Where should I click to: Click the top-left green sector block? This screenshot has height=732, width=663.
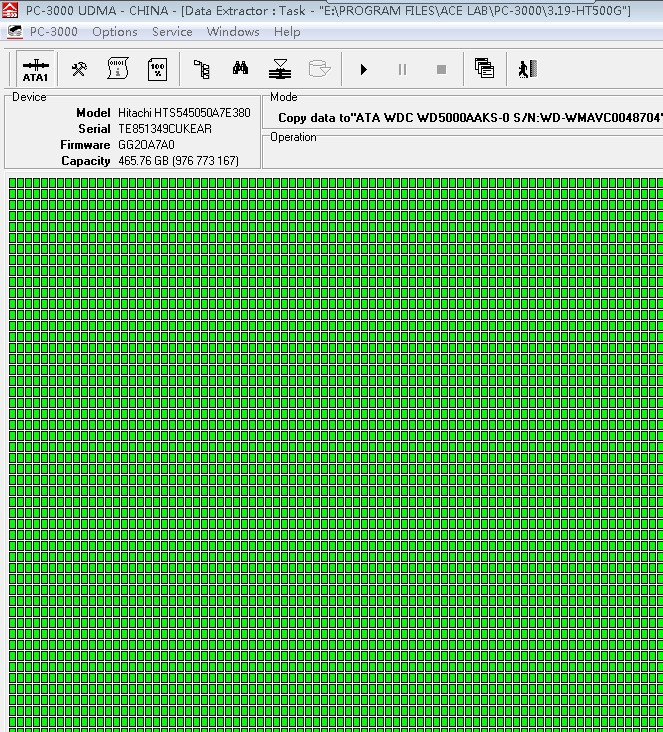click(14, 183)
